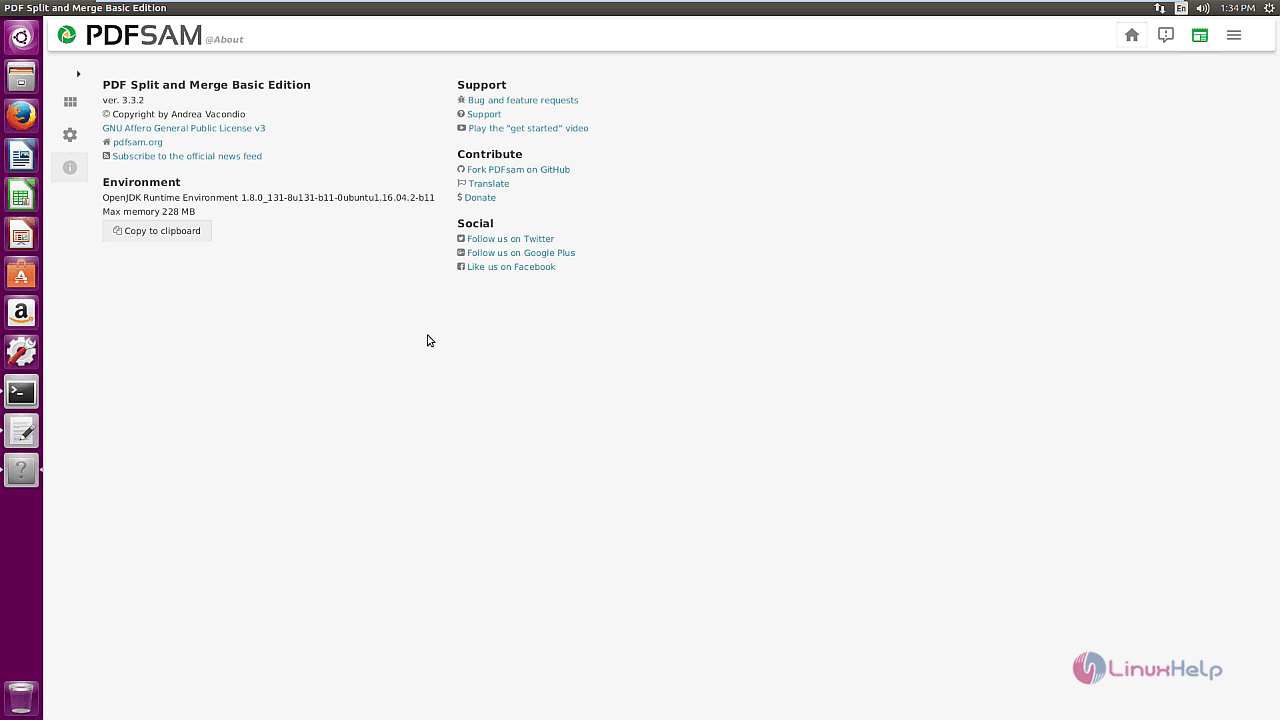Viewport: 1280px width, 720px height.
Task: Open LibreOffice Writer from launcher
Action: [21, 156]
